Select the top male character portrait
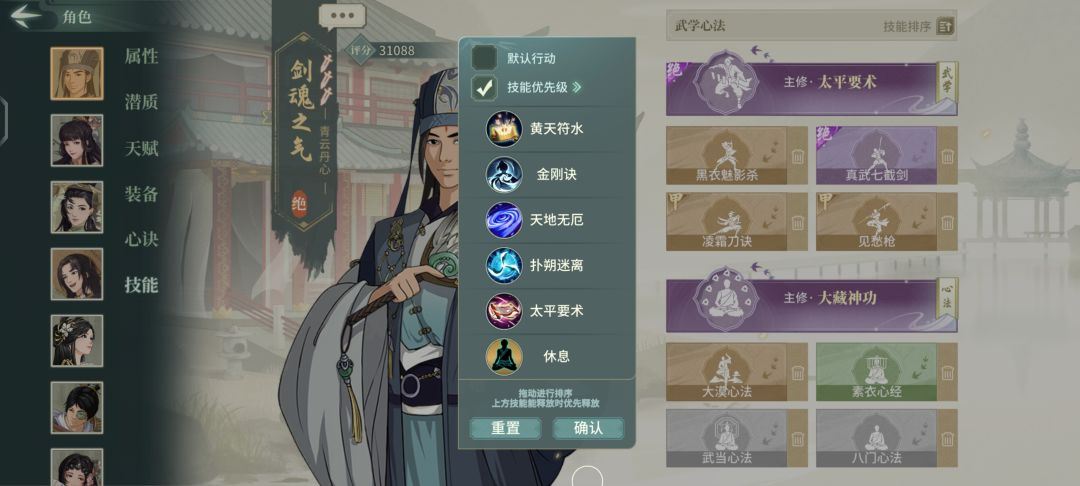 tap(76, 74)
